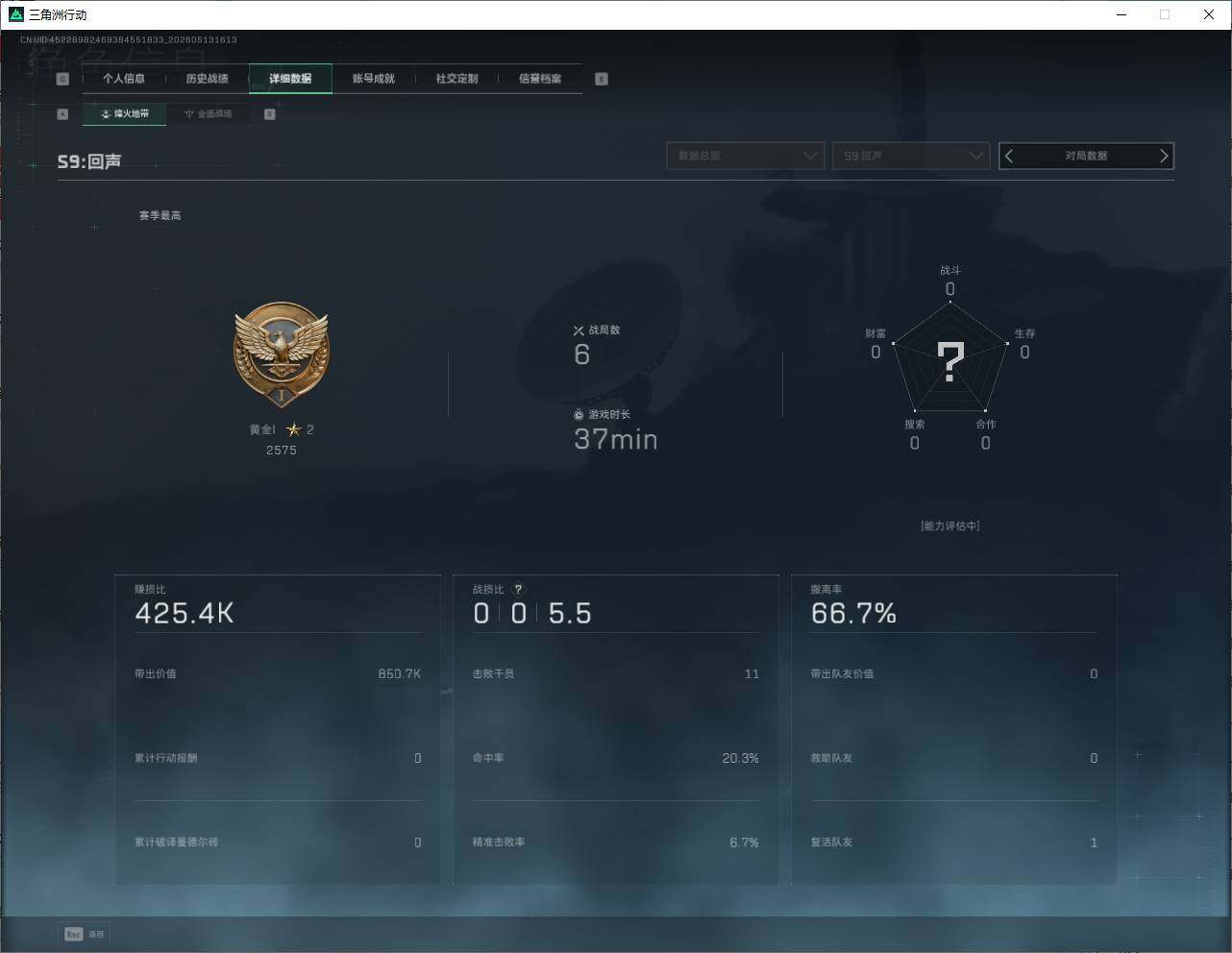Click the 命中率 value 20.3%
The image size is (1232, 953).
tap(740, 759)
